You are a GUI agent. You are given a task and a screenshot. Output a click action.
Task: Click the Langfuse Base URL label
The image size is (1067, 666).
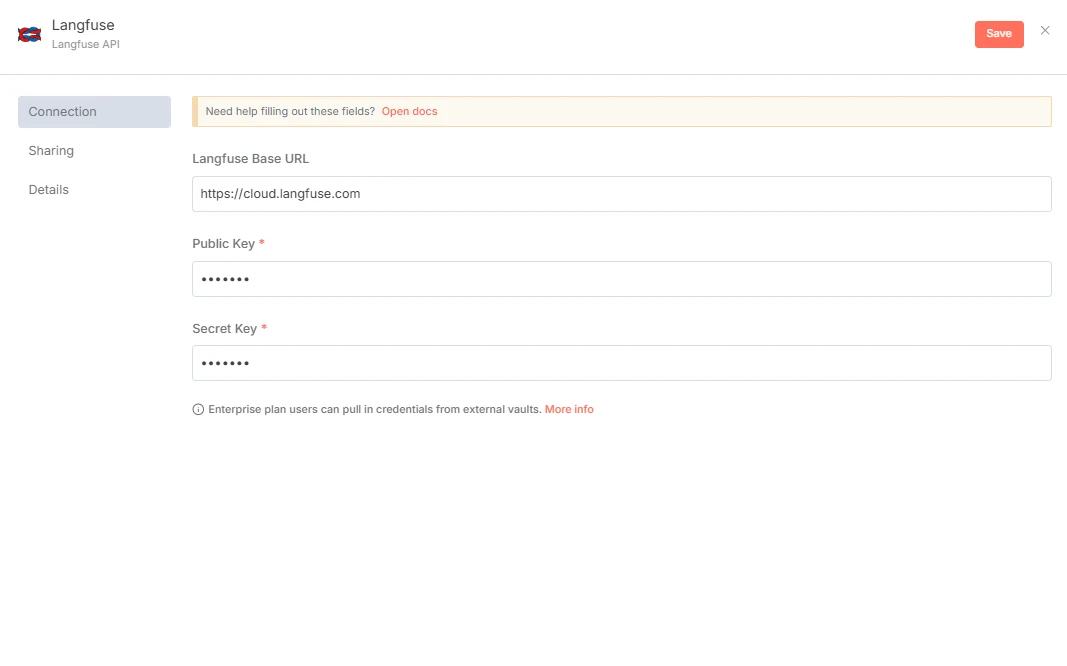click(250, 159)
